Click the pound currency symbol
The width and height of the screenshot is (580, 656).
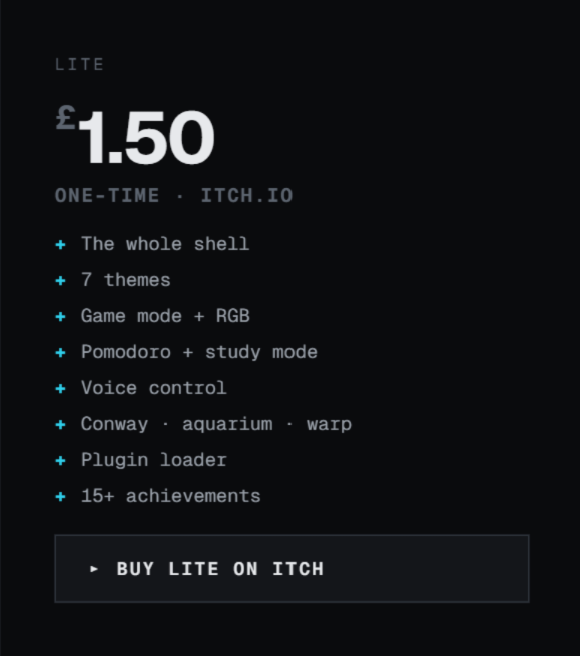(65, 118)
